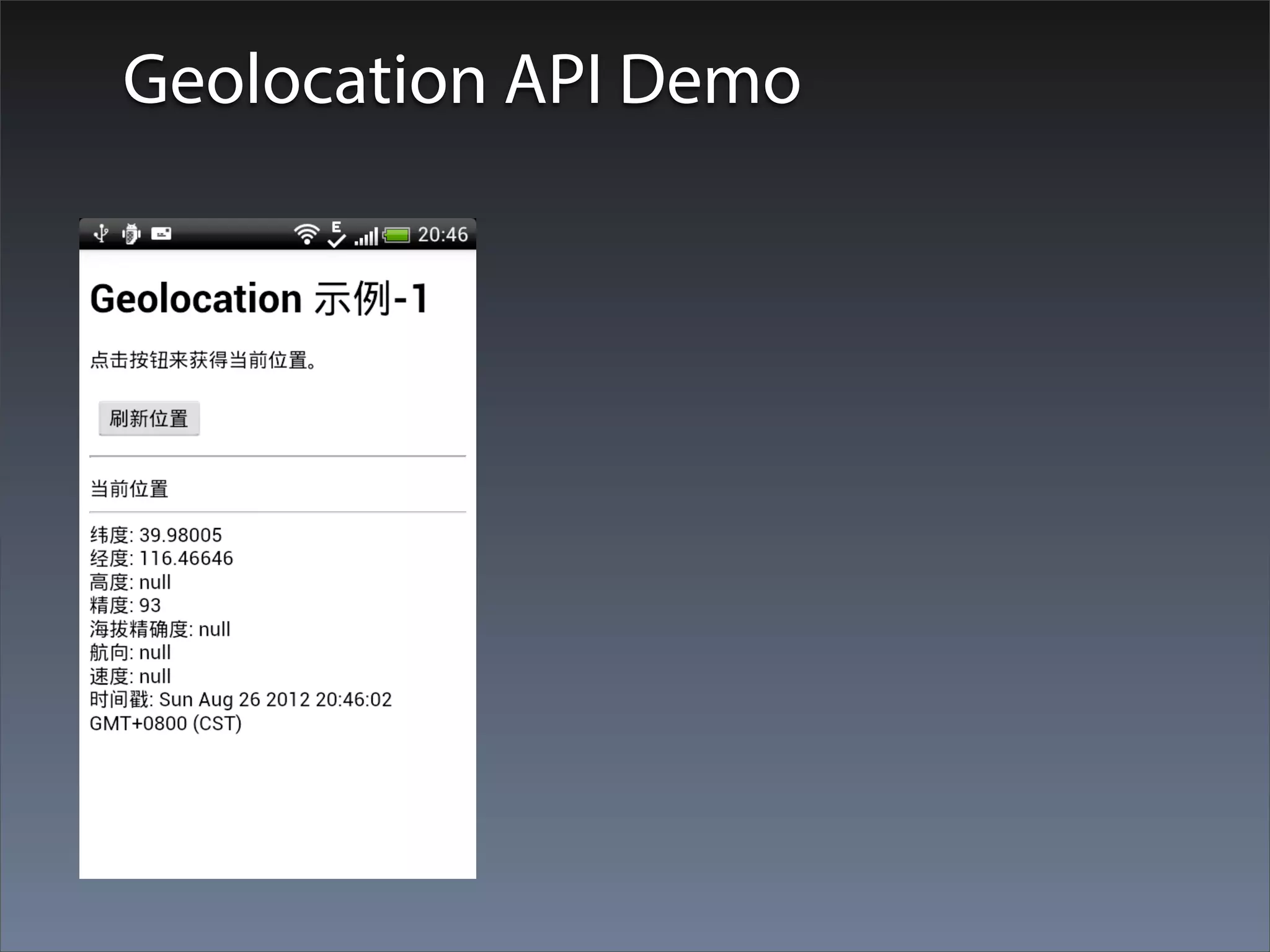
Task: Click the Geolocation API Demo slide title
Action: (x=462, y=79)
